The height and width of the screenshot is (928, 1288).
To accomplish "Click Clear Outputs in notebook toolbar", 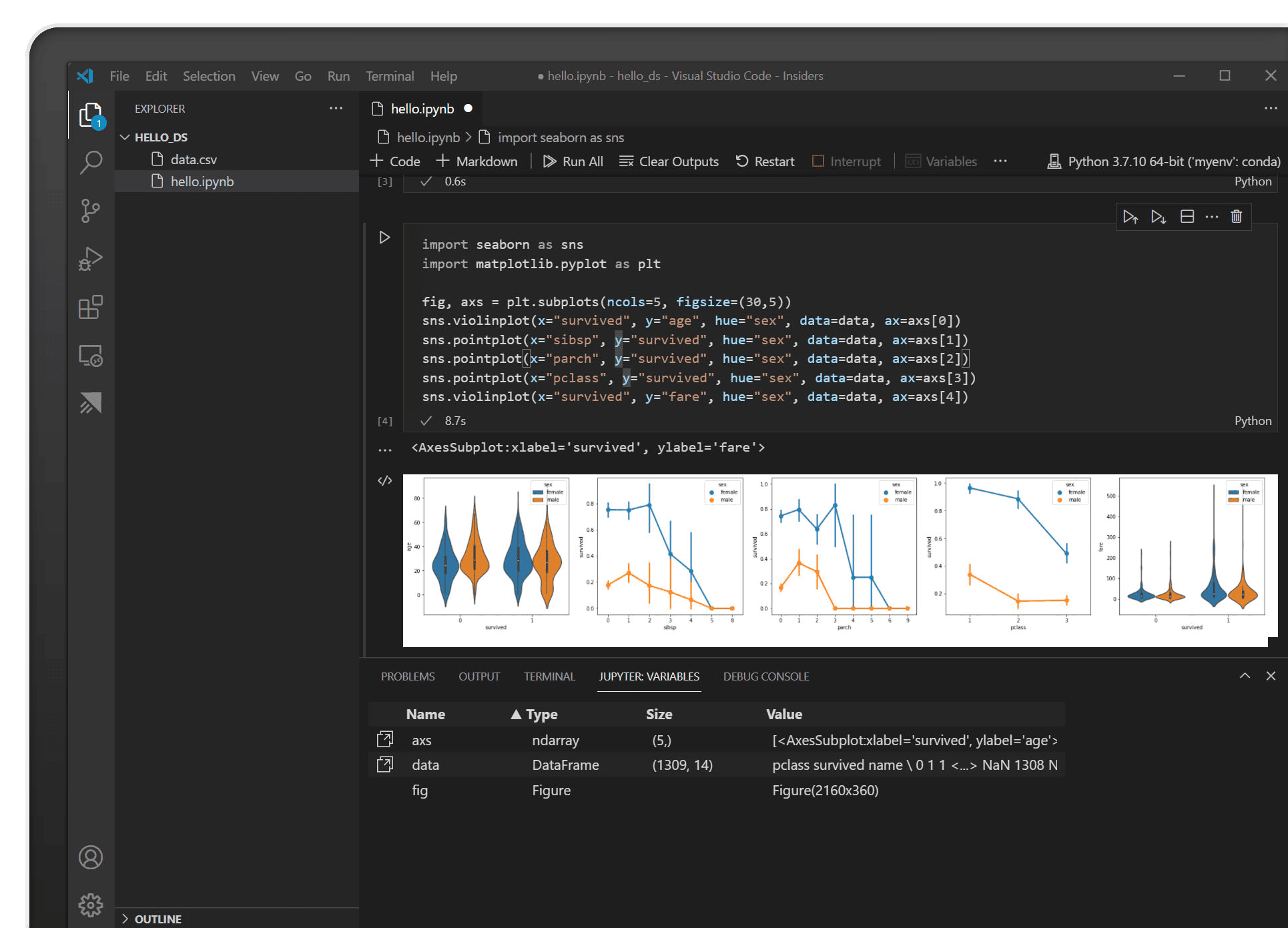I will [x=669, y=161].
